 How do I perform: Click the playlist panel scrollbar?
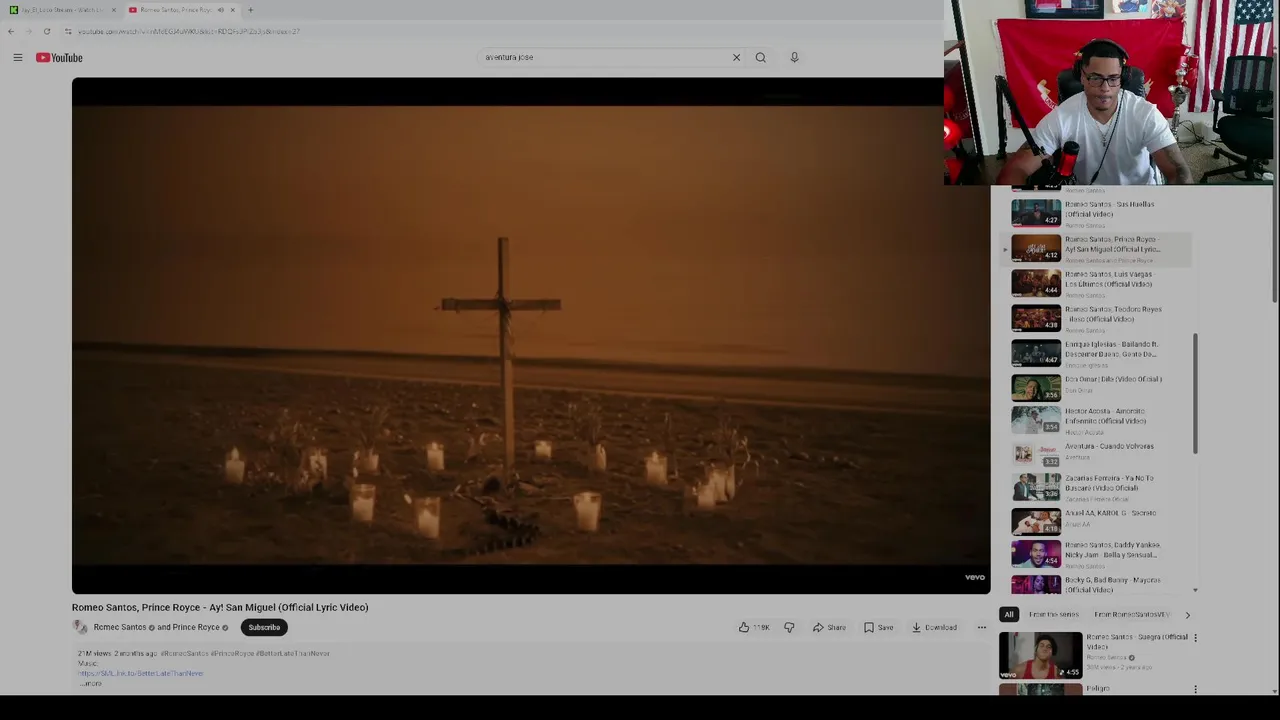pos(1195,394)
